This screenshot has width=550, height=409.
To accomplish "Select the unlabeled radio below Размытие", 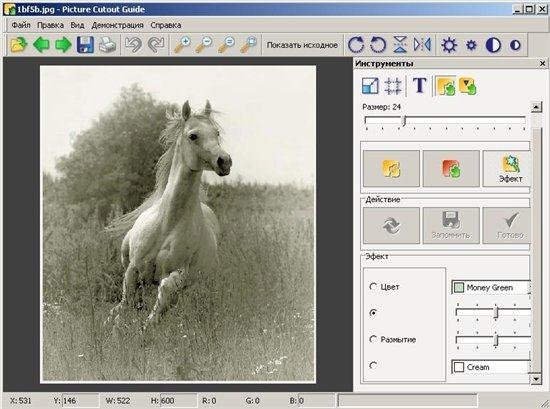I will pos(373,365).
